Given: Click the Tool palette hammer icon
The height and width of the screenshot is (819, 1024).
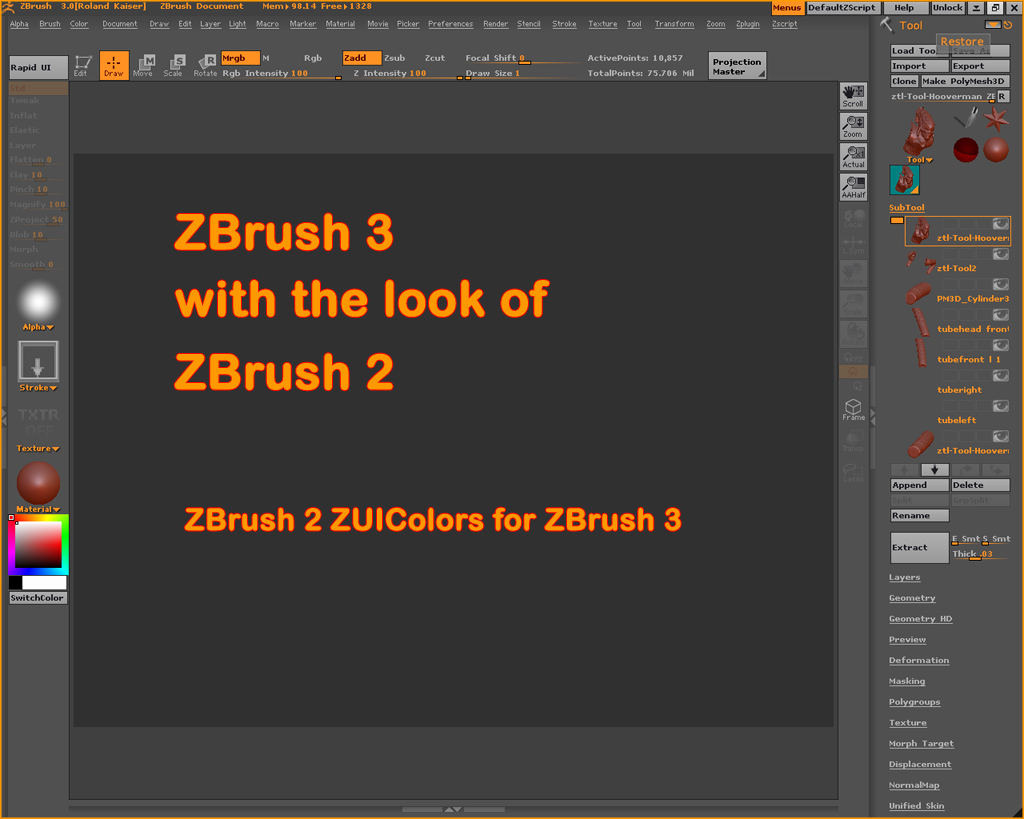Looking at the screenshot, I should point(886,25).
